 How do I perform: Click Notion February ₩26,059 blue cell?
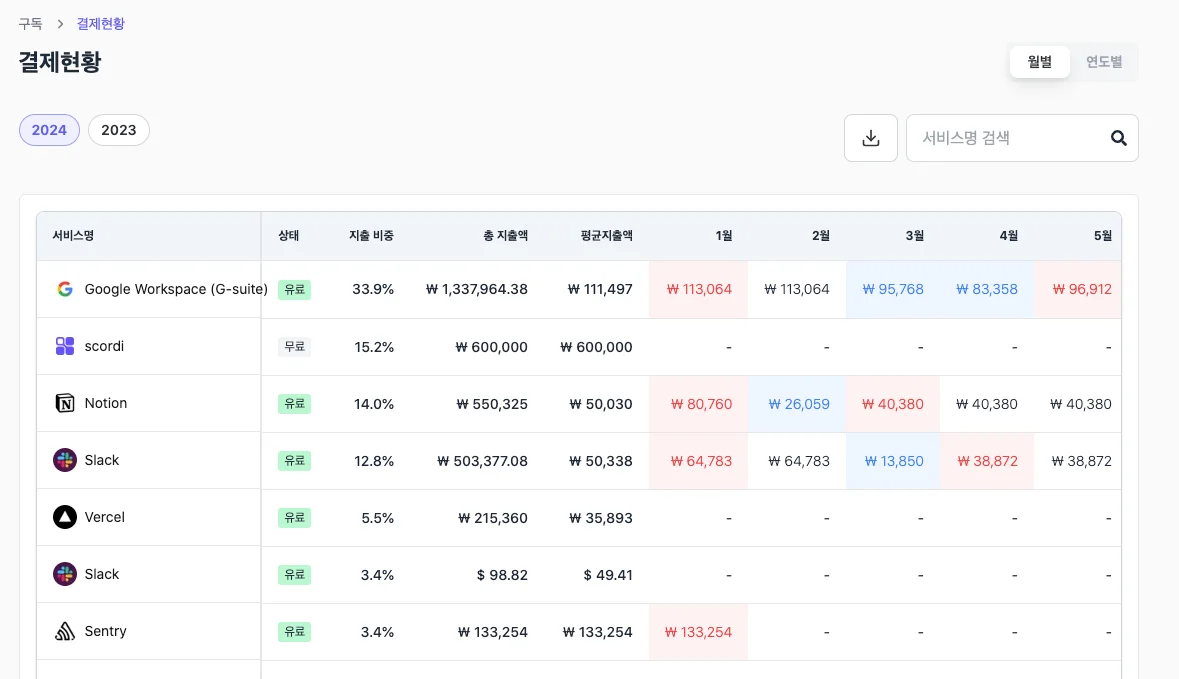(x=798, y=404)
